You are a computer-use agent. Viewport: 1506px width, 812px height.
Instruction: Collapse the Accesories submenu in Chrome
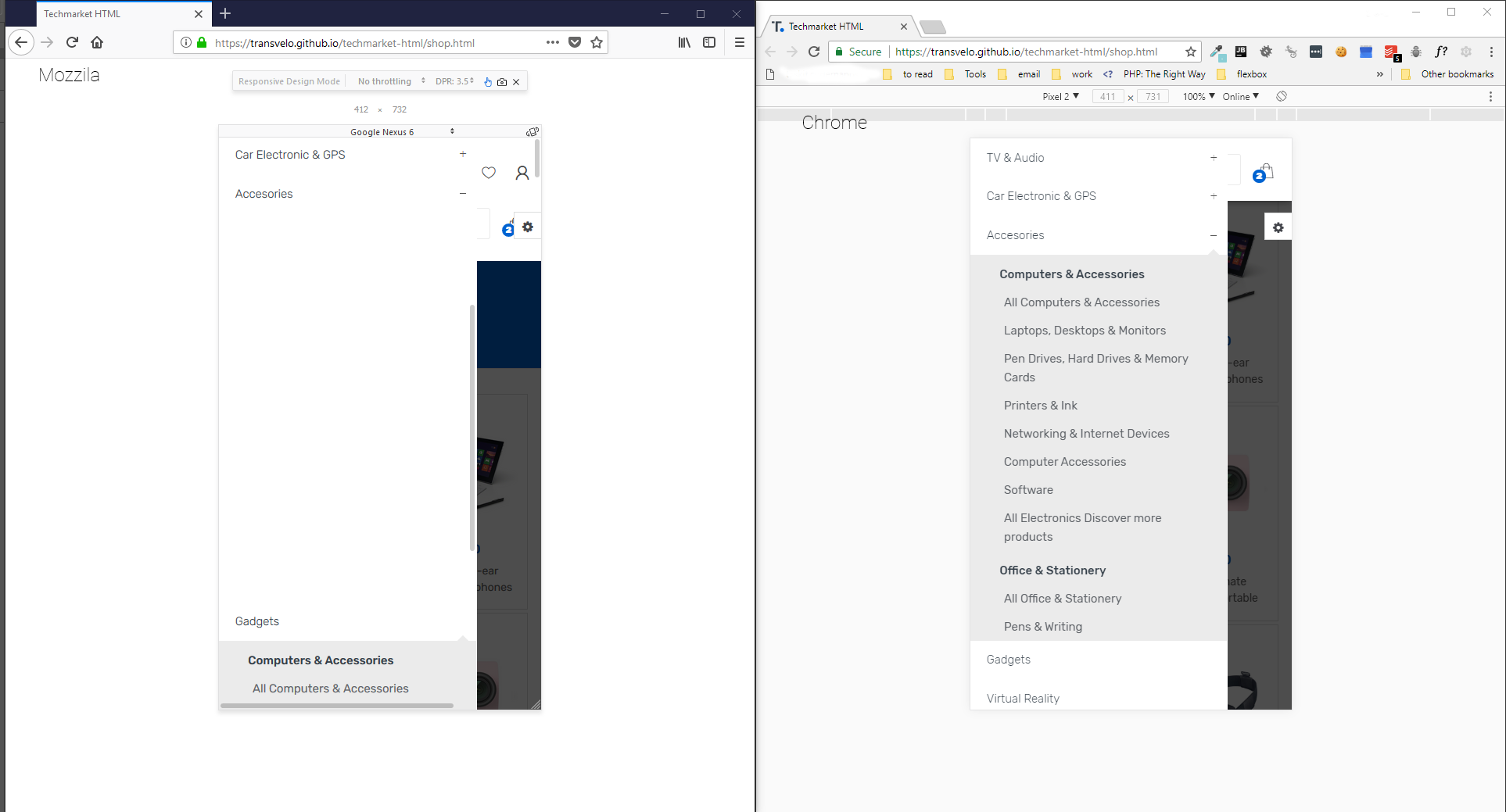(x=1214, y=235)
